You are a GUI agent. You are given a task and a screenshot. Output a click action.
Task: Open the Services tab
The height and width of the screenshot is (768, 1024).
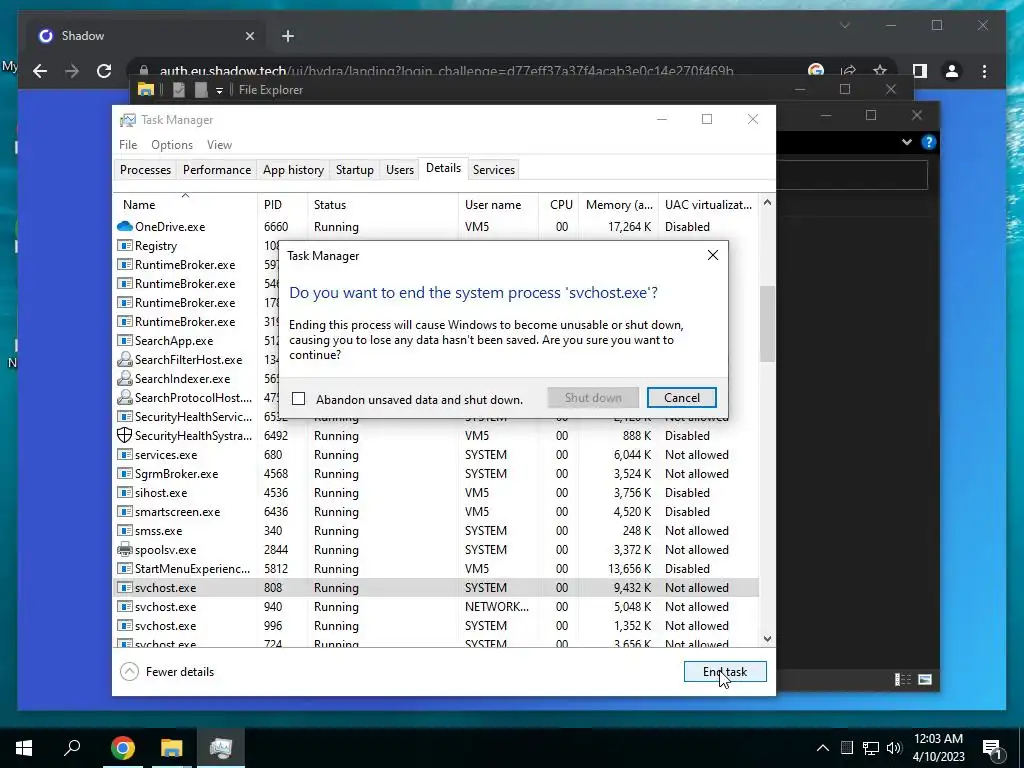494,170
